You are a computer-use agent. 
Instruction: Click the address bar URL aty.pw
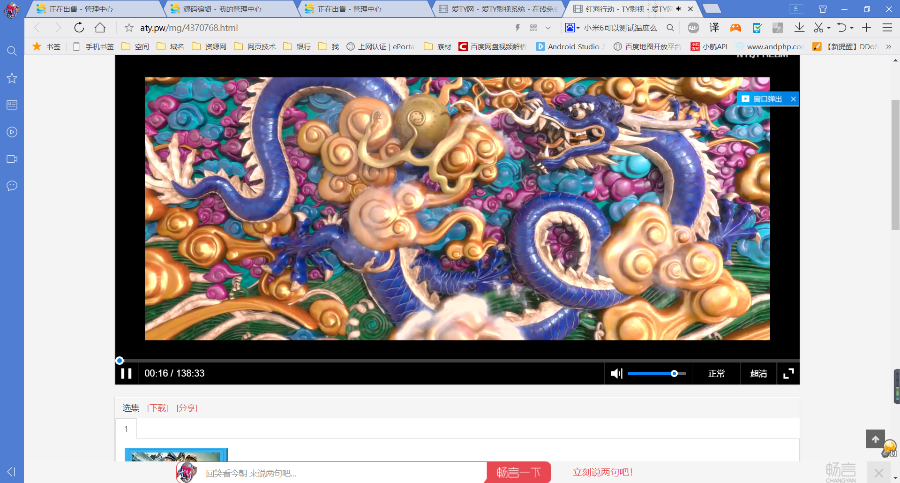pyautogui.click(x=189, y=28)
